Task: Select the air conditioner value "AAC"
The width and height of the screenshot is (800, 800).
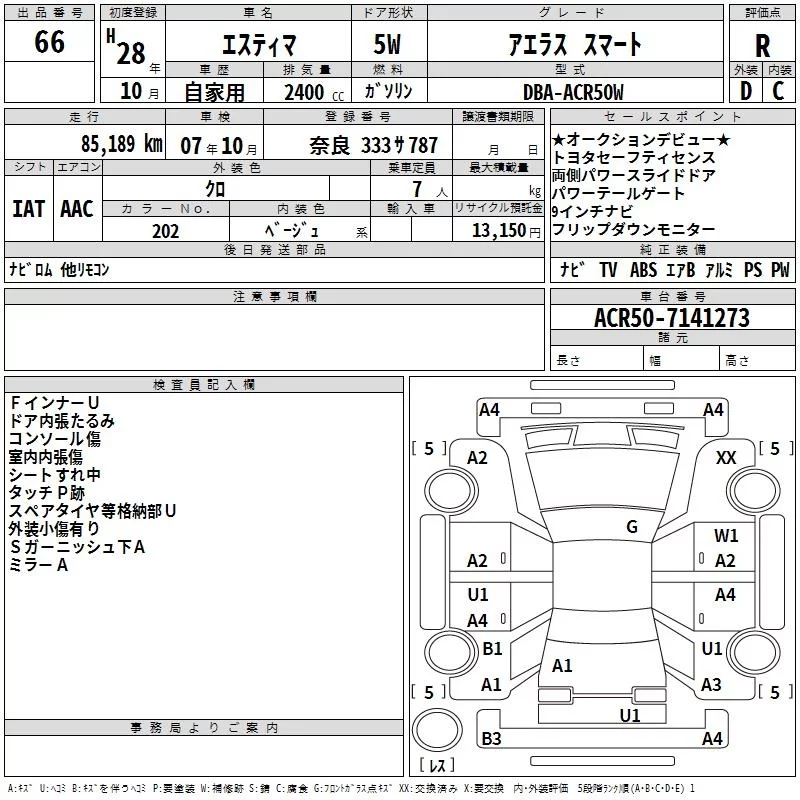Action: tap(77, 209)
